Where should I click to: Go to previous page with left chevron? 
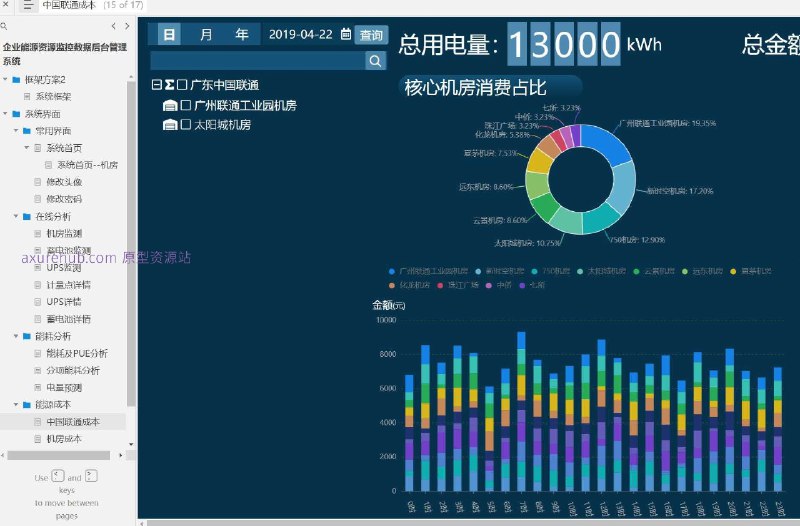[x=113, y=26]
